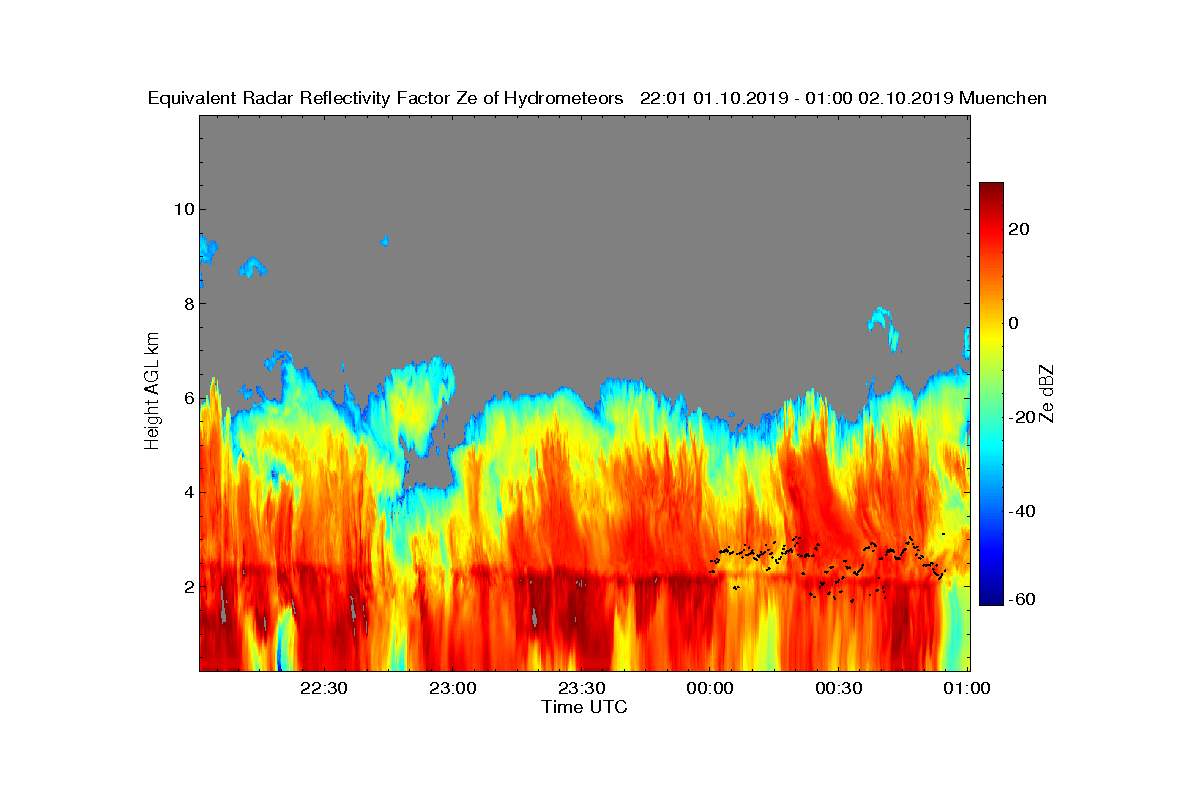The width and height of the screenshot is (1200, 800).
Task: Click the colorbar value 20
Action: coord(1020,229)
